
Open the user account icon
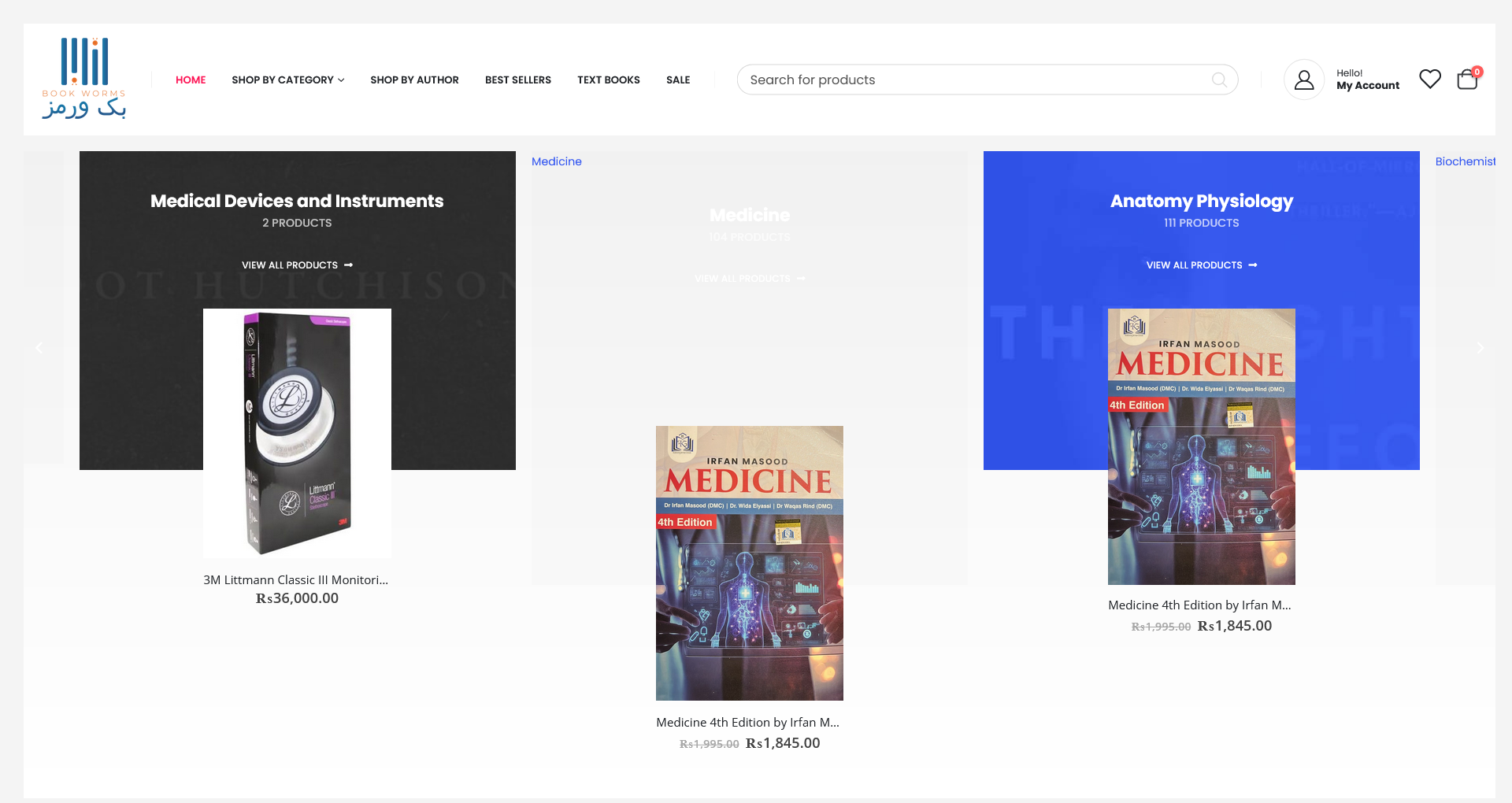coord(1304,80)
